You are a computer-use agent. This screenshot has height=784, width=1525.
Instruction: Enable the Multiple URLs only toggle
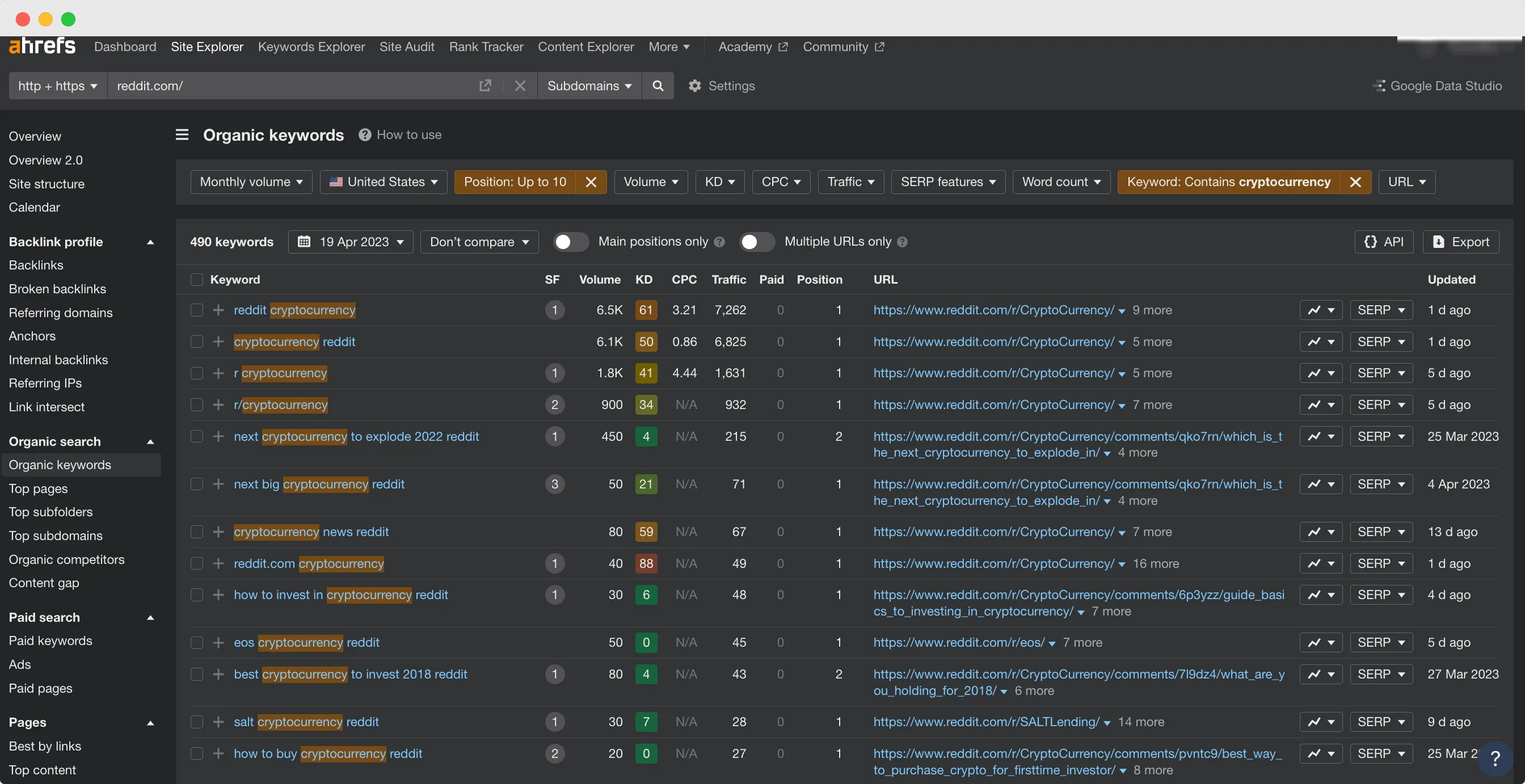pyautogui.click(x=757, y=242)
